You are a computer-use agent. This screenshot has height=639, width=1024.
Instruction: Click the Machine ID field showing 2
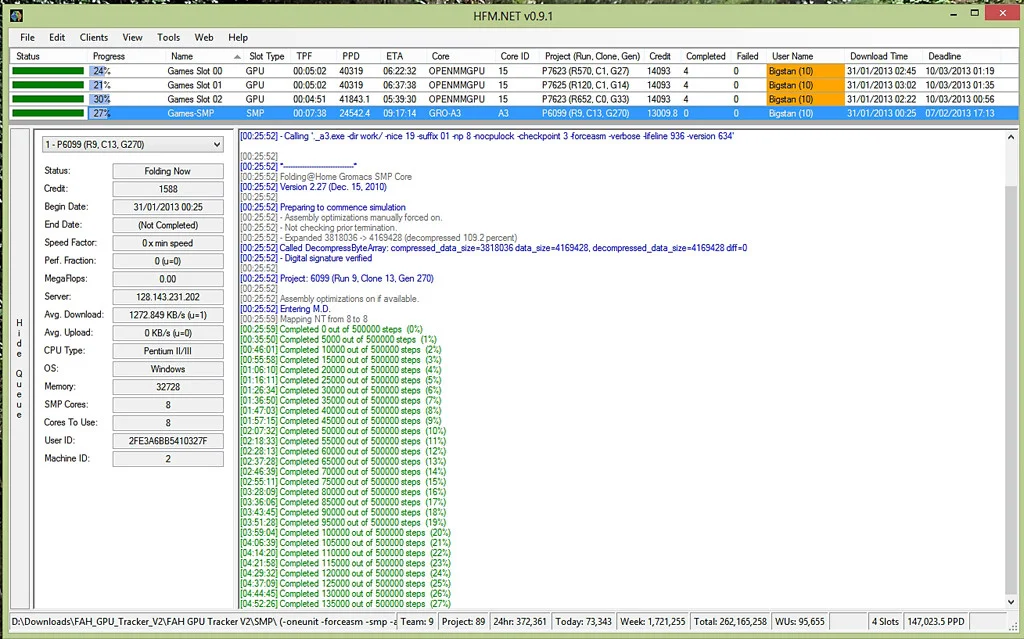[168, 459]
